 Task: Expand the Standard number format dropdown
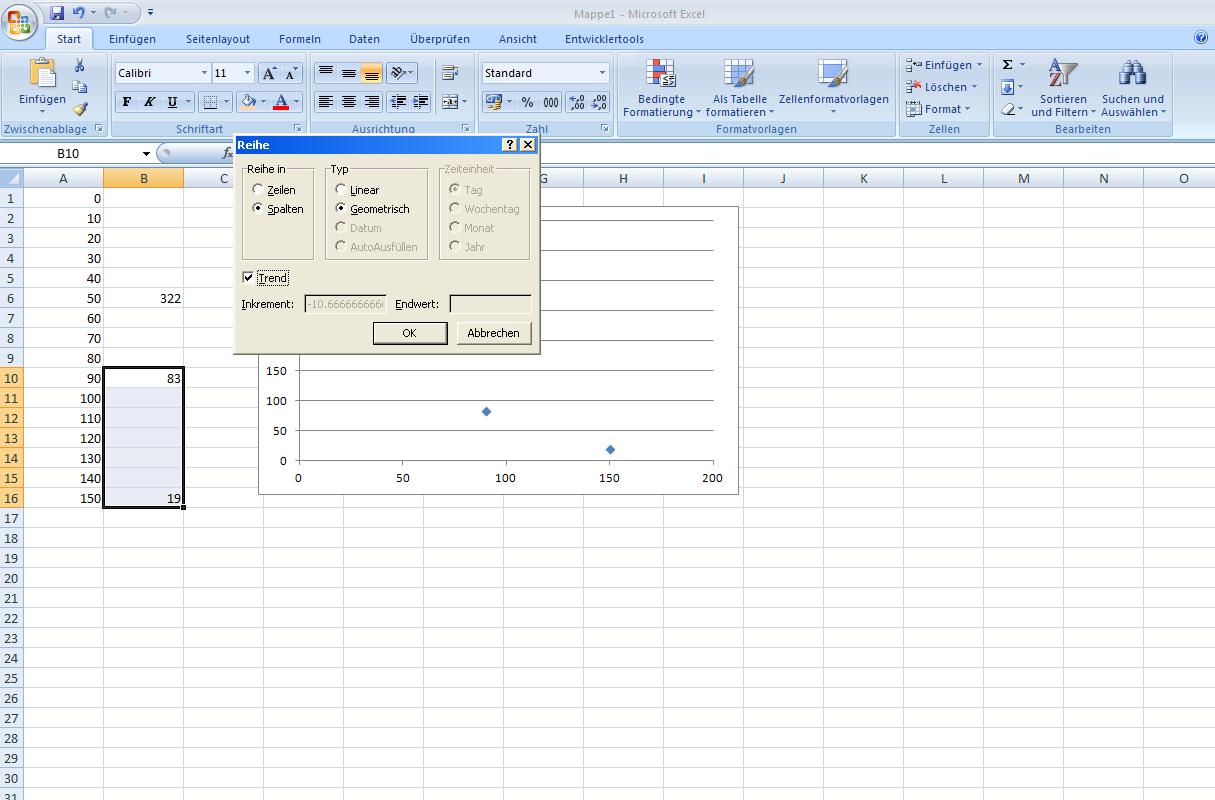point(602,73)
